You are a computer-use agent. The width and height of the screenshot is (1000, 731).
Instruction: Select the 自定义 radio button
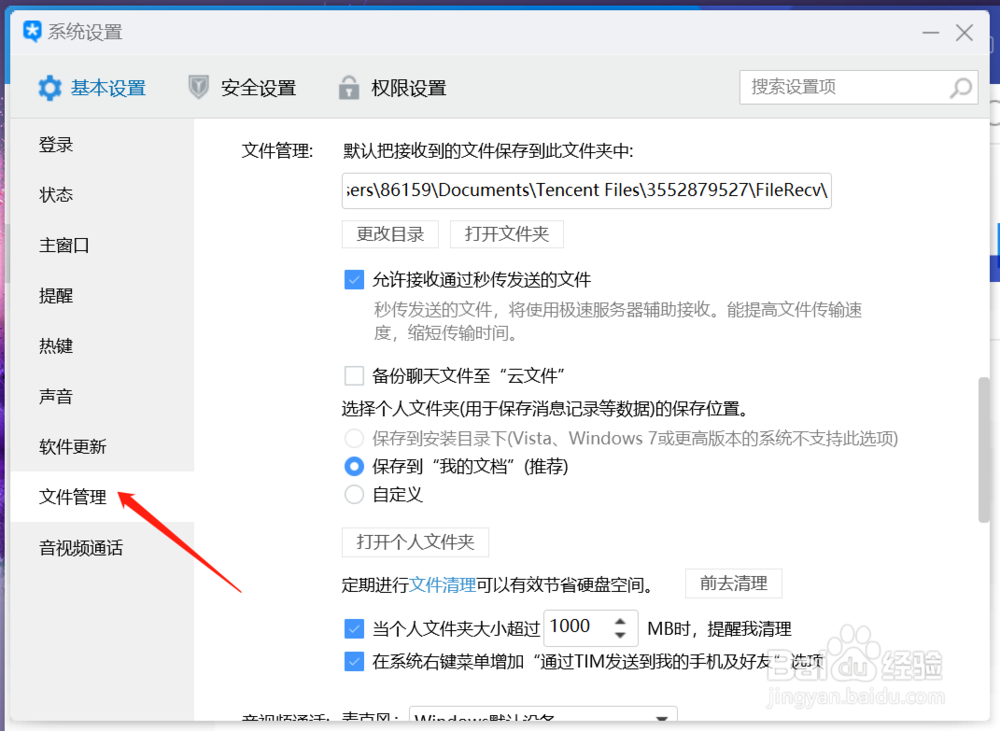tap(354, 494)
